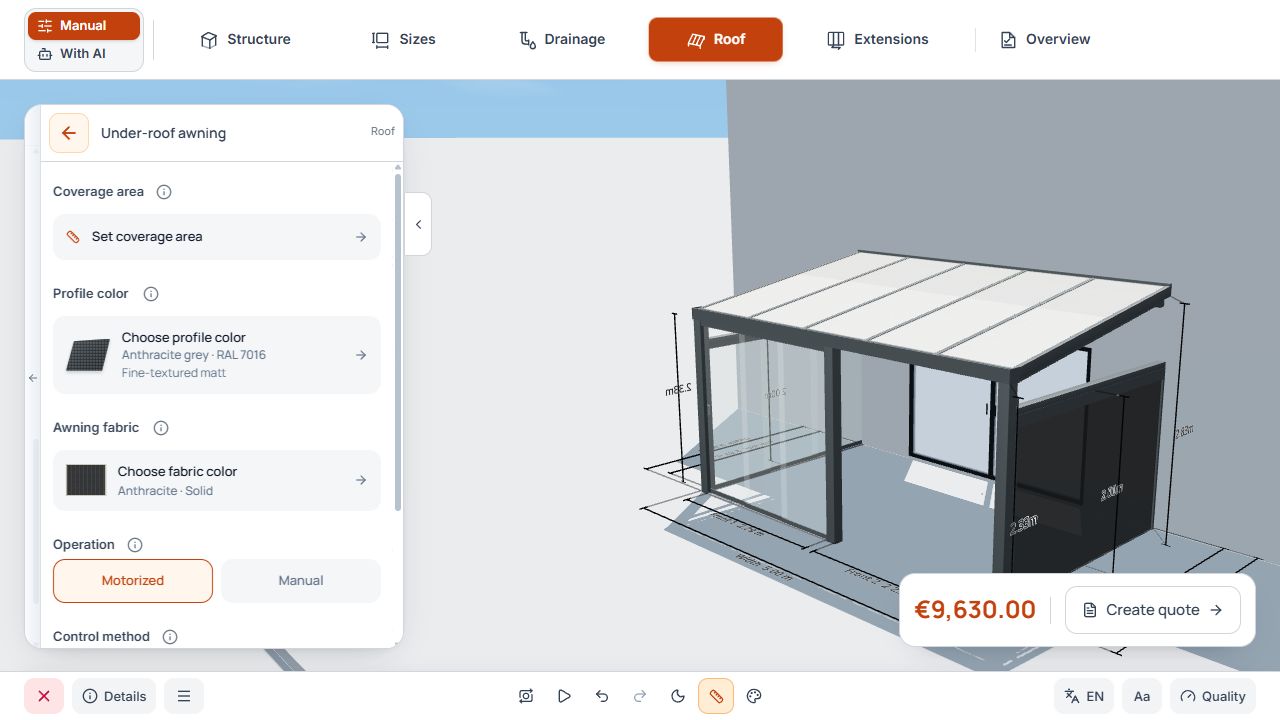Click the play animation icon

click(x=564, y=696)
